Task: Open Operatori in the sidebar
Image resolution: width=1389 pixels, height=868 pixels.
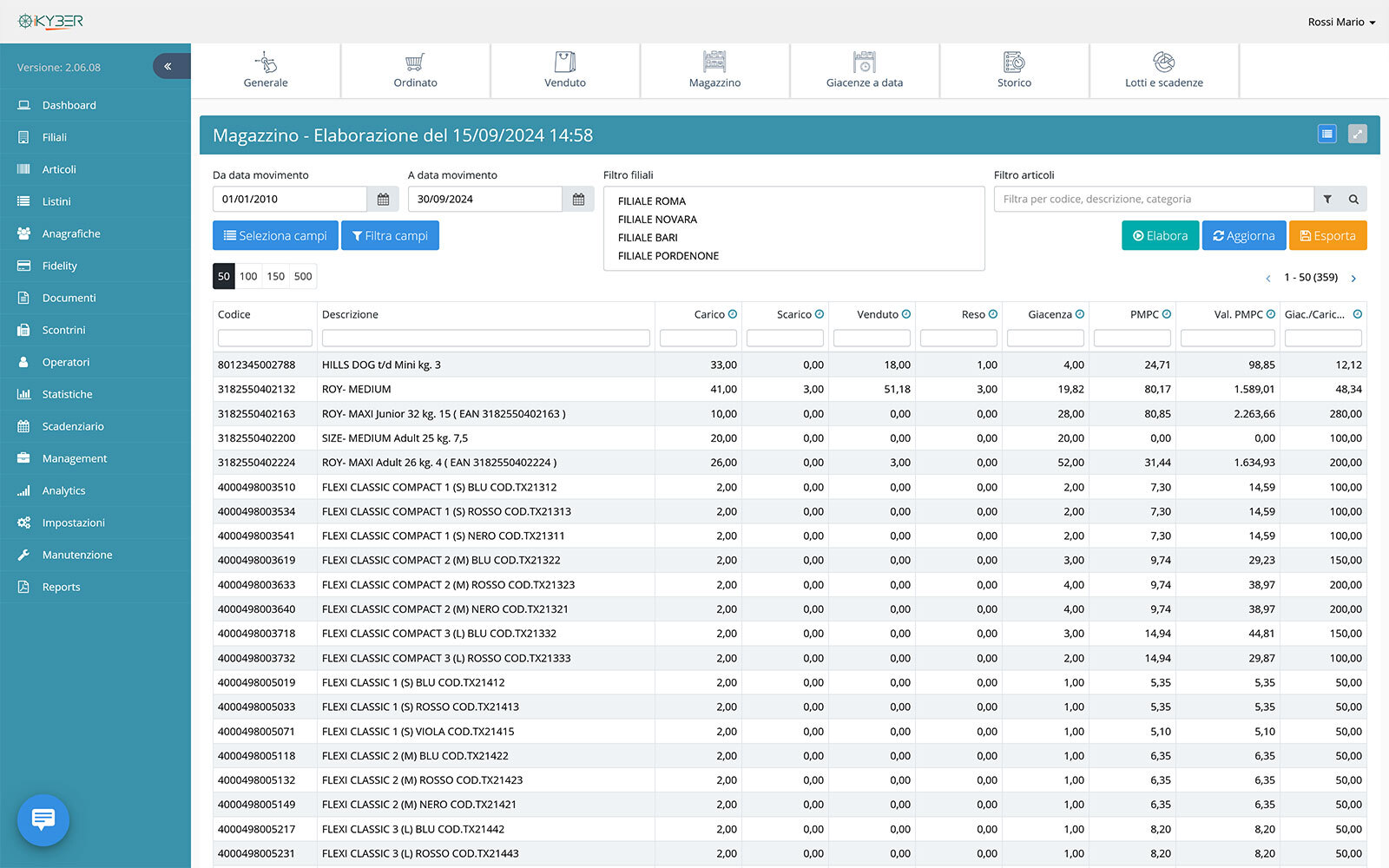Action: pos(95,362)
